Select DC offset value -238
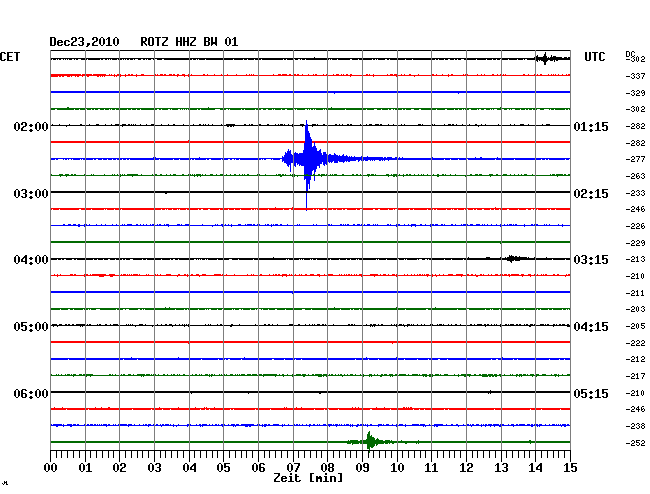650x494 pixels. click(635, 426)
